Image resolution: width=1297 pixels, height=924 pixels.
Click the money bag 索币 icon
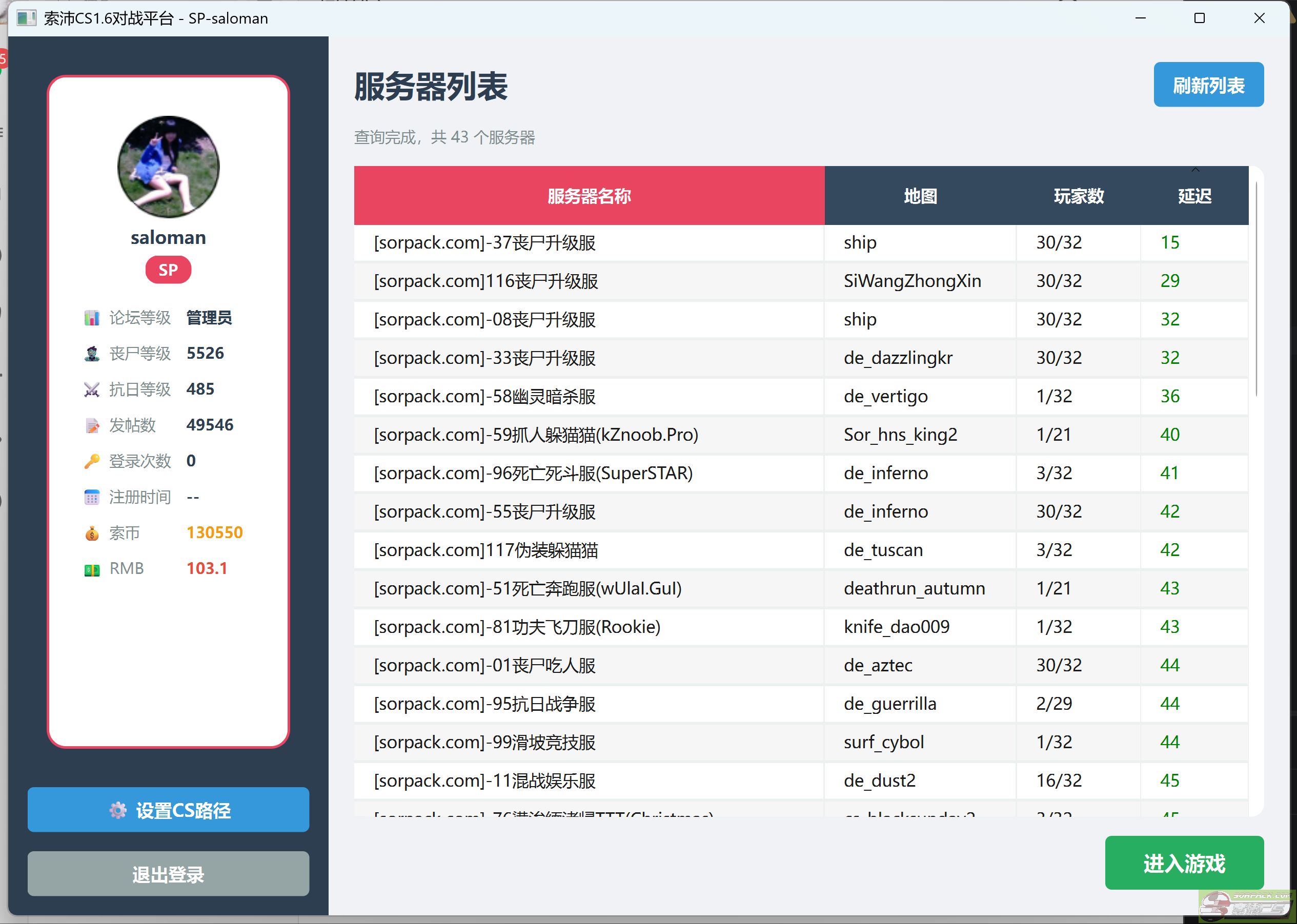click(x=92, y=533)
